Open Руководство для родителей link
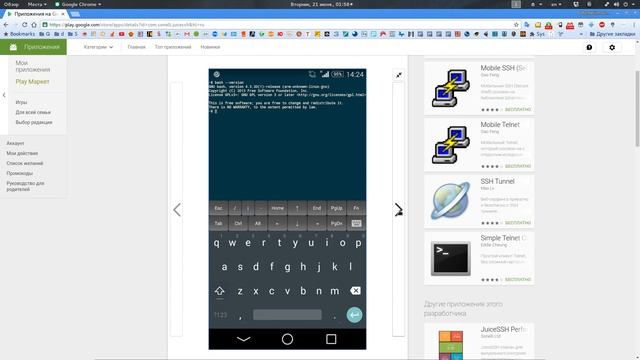 point(25,186)
